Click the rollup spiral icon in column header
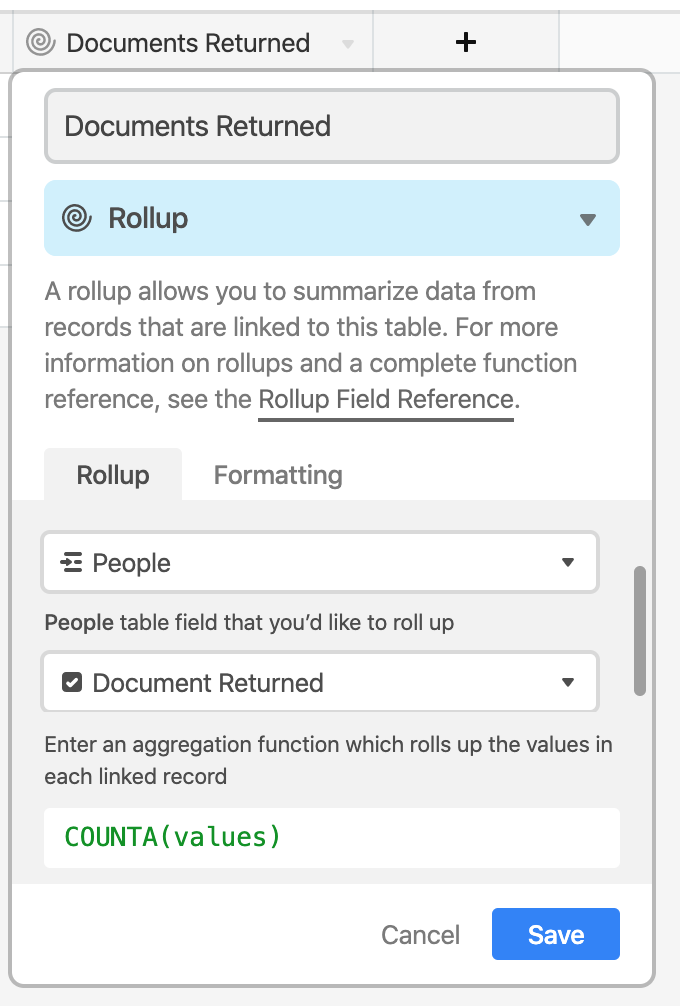Viewport: 680px width, 1006px height. pos(40,42)
